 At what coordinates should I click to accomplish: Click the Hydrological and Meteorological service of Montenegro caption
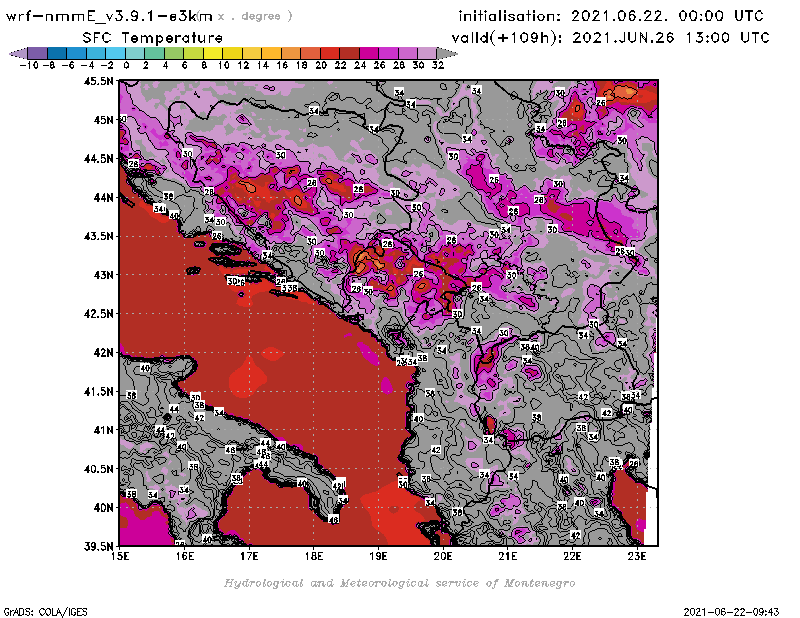[x=399, y=583]
